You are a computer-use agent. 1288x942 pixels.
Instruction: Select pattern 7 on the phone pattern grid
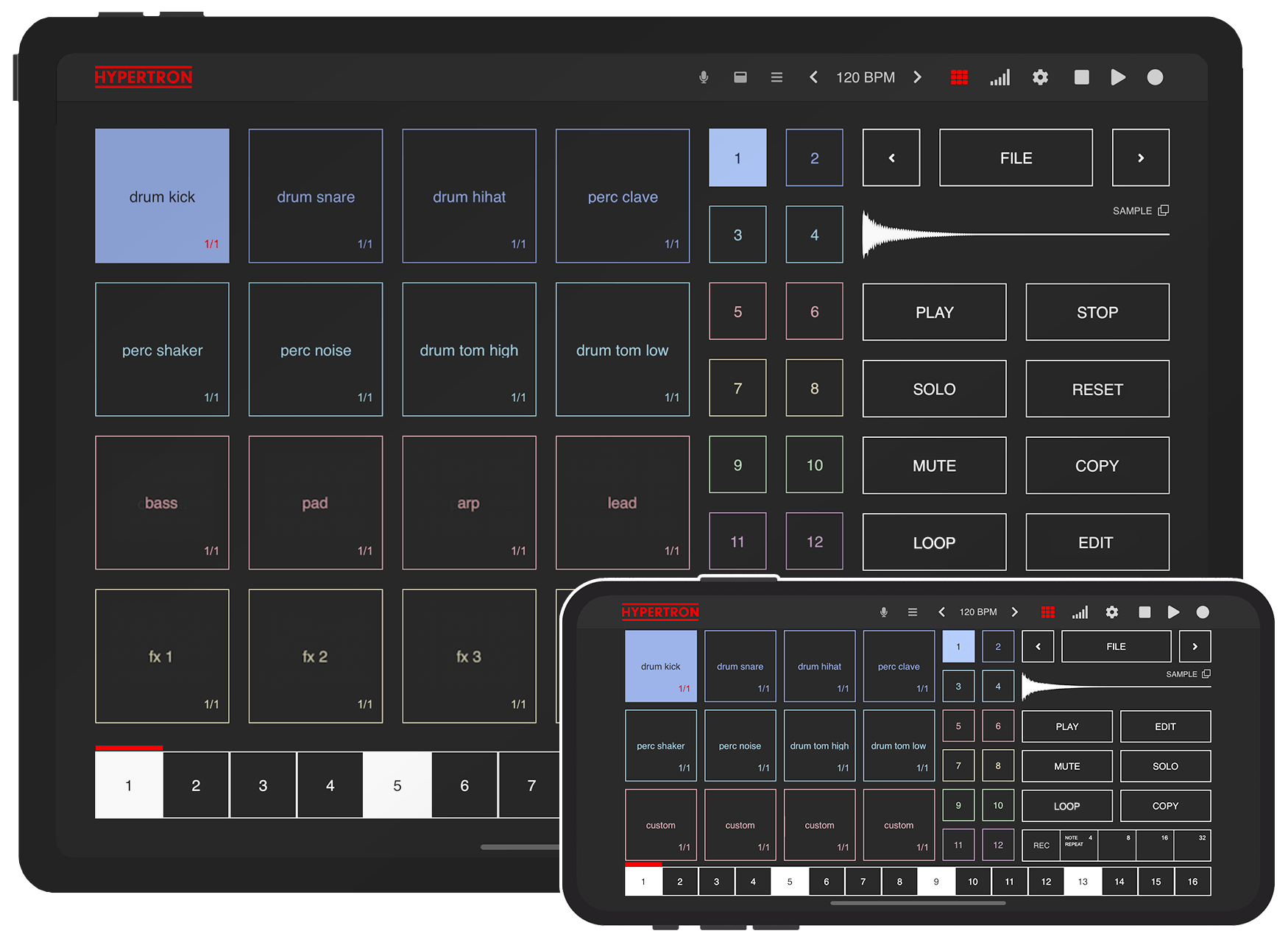[x=958, y=766]
